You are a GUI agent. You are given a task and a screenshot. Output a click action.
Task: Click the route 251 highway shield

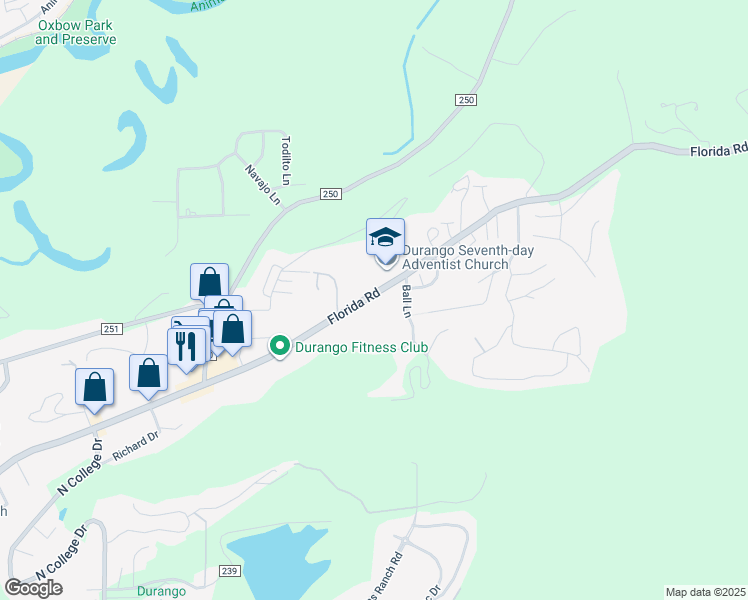click(112, 329)
